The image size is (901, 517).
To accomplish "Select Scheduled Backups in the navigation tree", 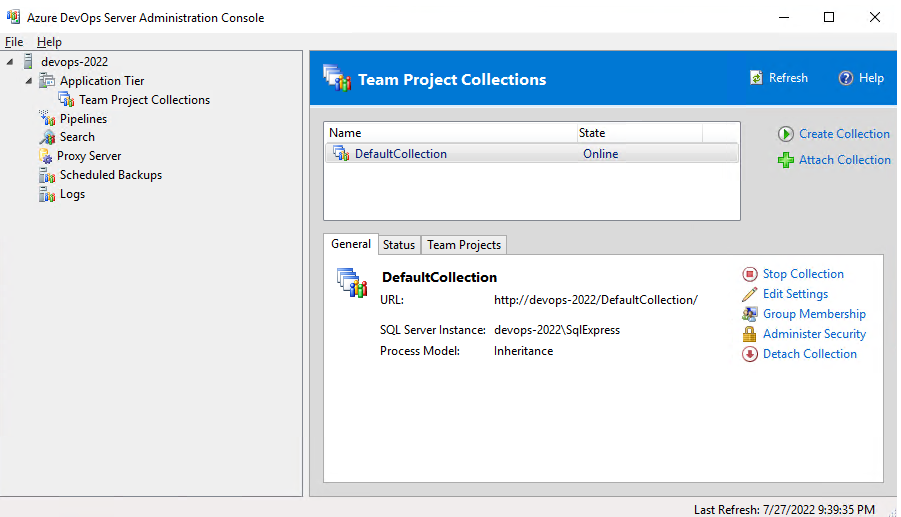I will coord(111,175).
